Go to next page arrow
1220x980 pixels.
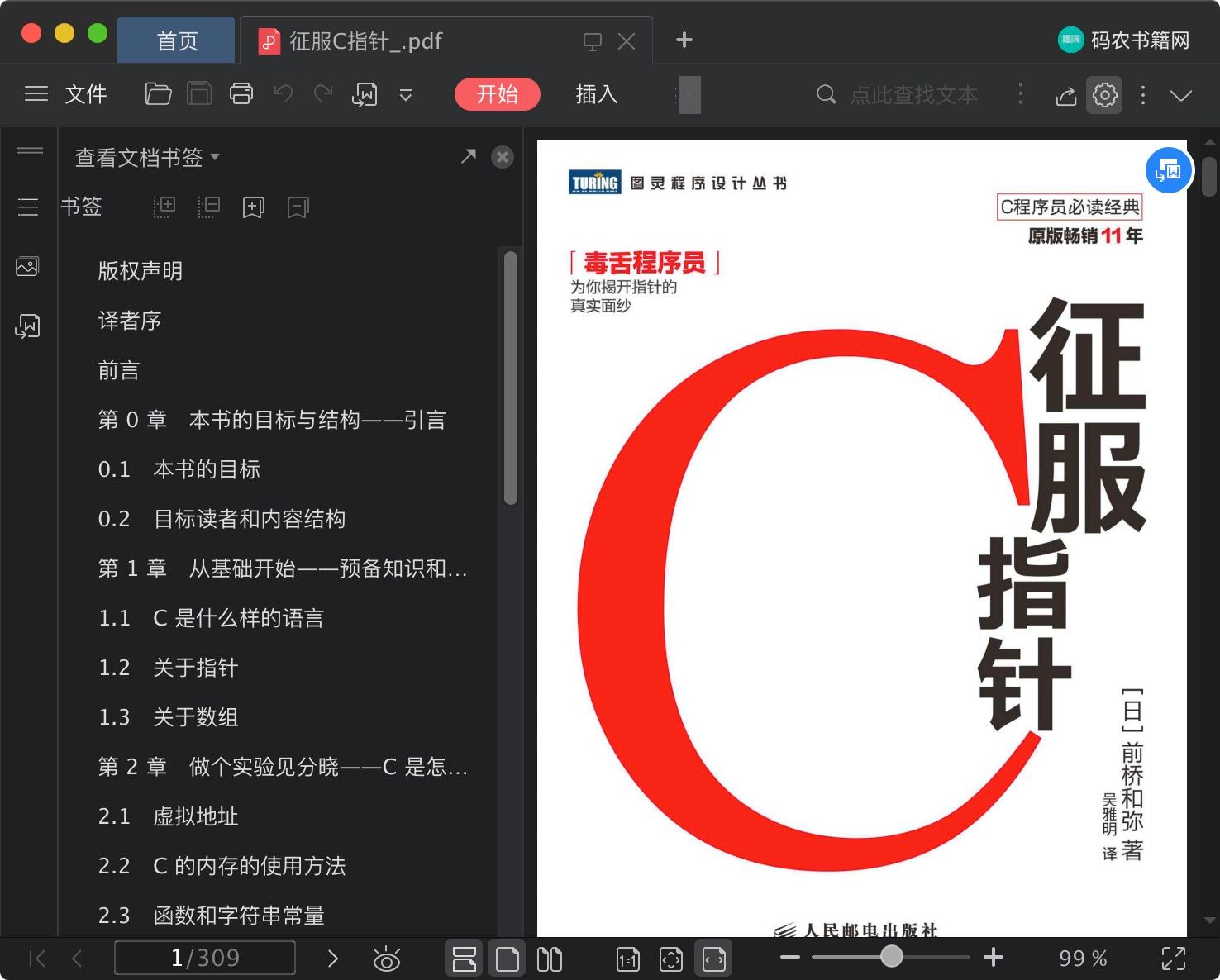333,959
